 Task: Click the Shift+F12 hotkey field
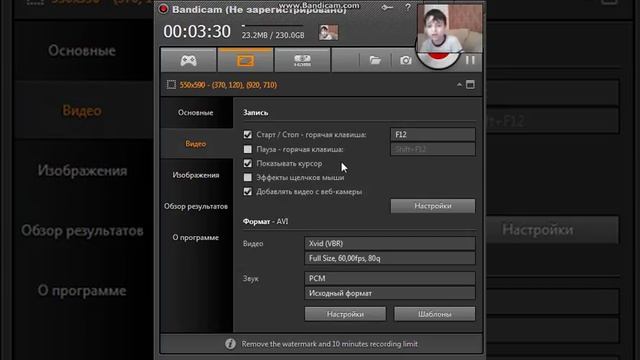tap(433, 149)
